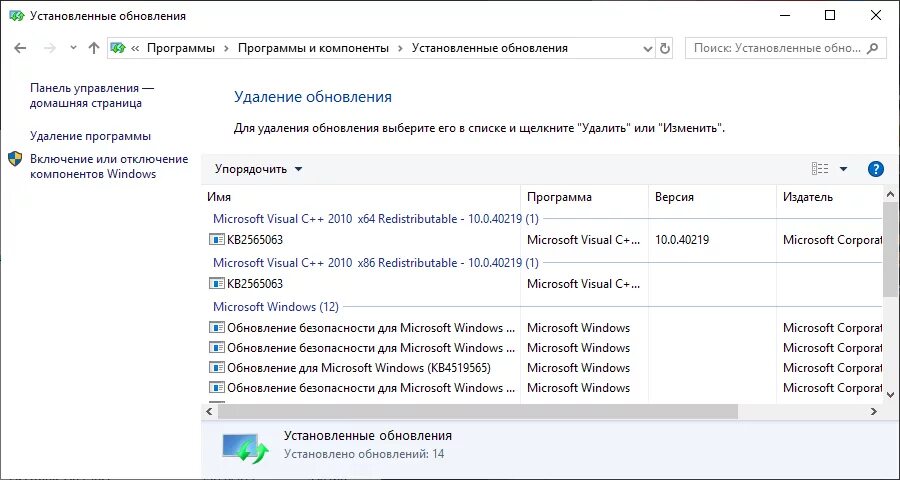Change view with the view icon
The width and height of the screenshot is (900, 480).
820,169
